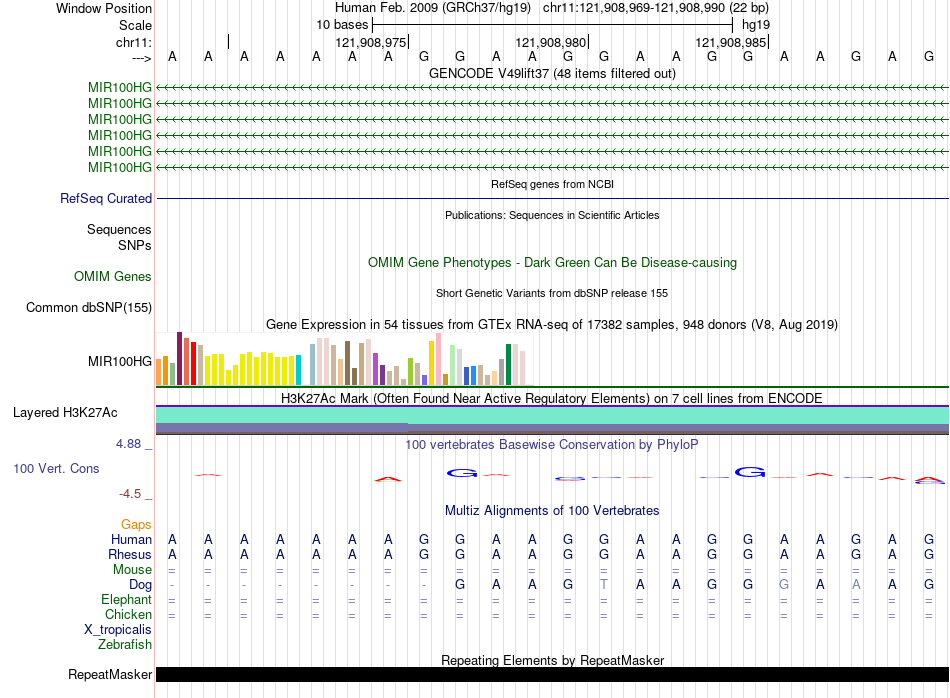Click the chr11: ruler label
Viewport: 950px width, 698px height.
tap(134, 42)
